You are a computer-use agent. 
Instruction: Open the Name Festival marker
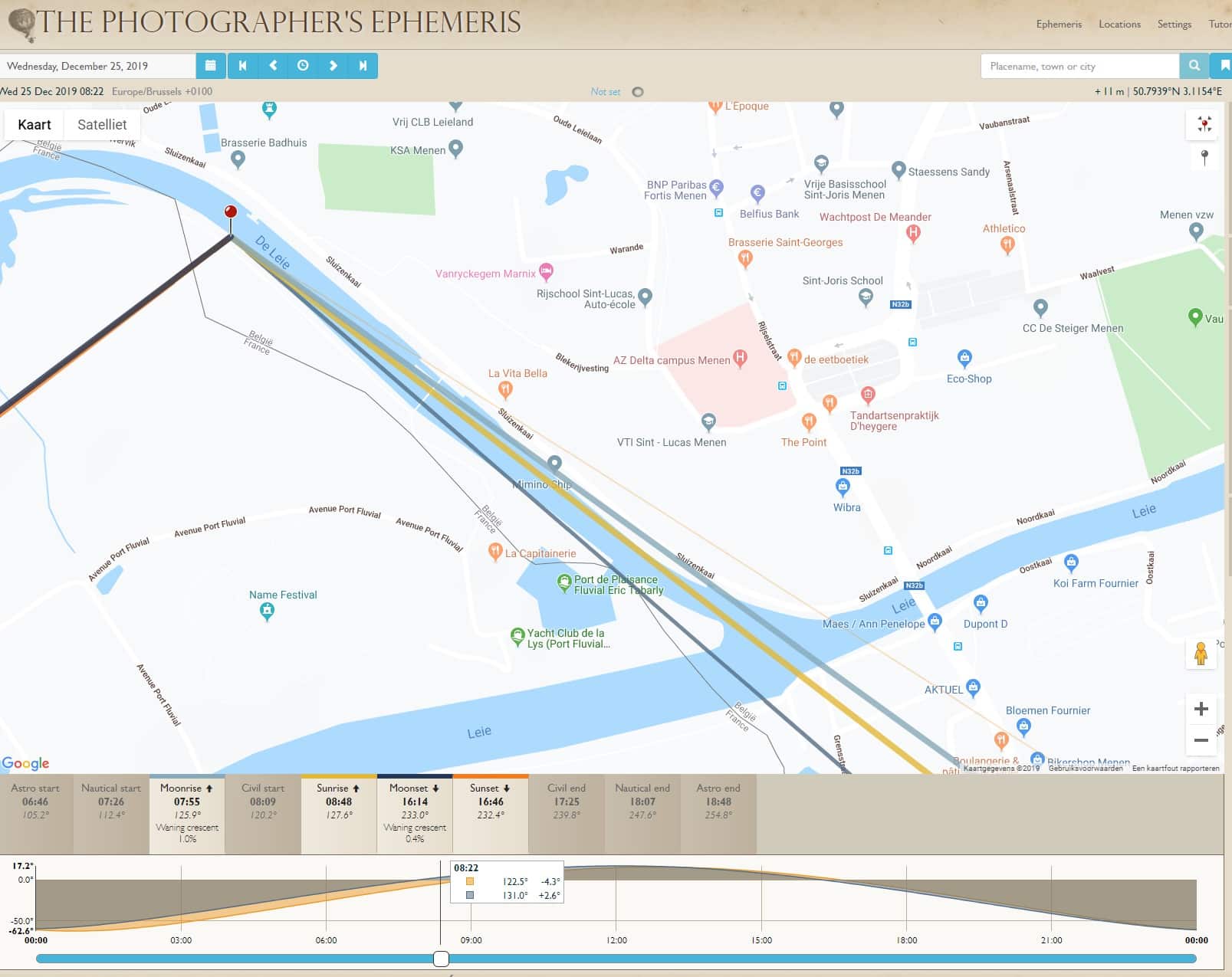(267, 611)
